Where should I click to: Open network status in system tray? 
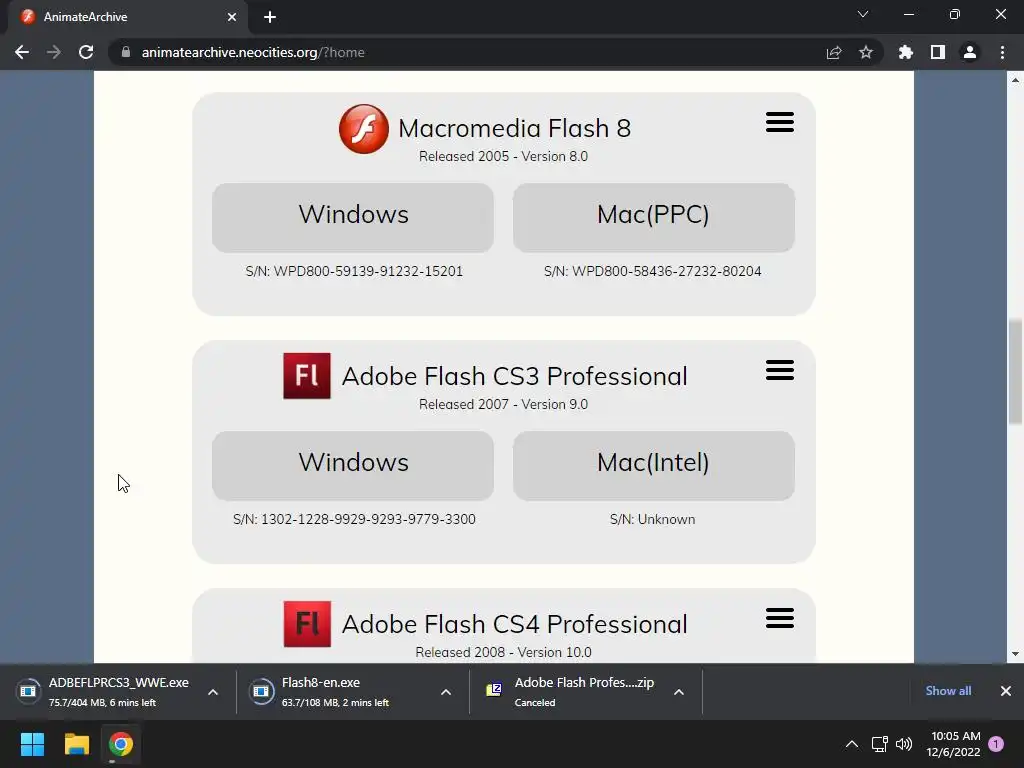pyautogui.click(x=879, y=744)
